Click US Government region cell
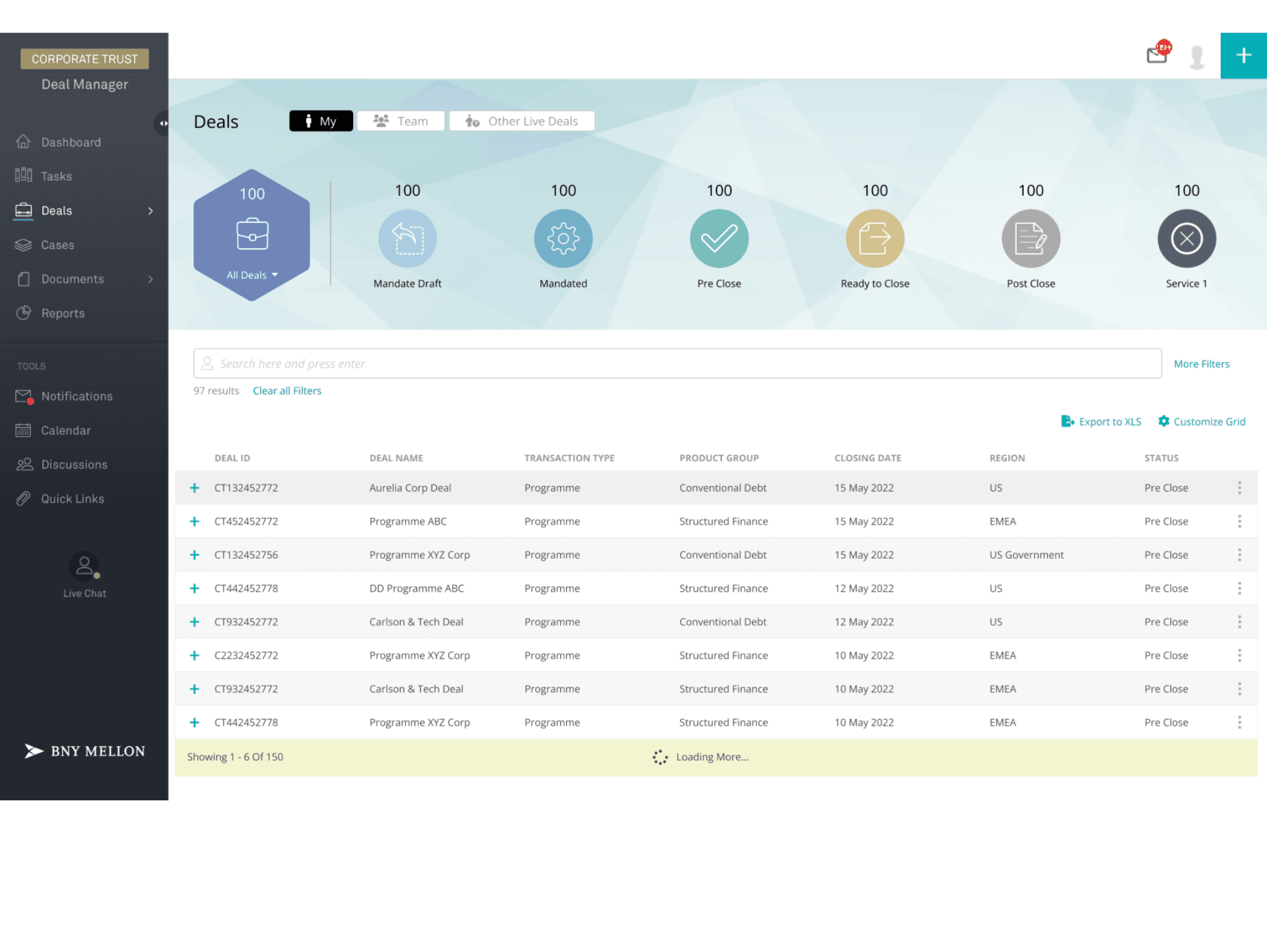 1027,555
